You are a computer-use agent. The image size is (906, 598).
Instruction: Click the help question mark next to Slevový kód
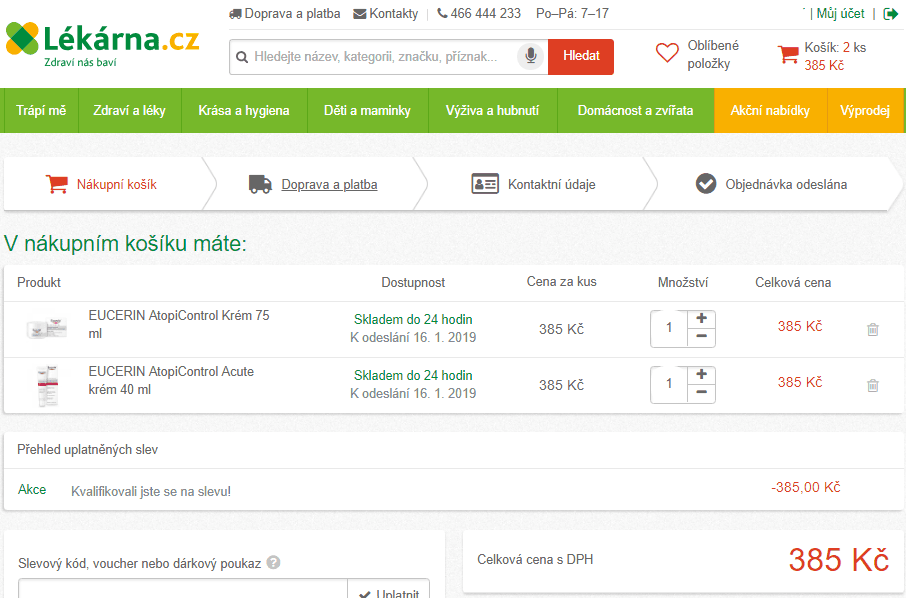pyautogui.click(x=274, y=563)
